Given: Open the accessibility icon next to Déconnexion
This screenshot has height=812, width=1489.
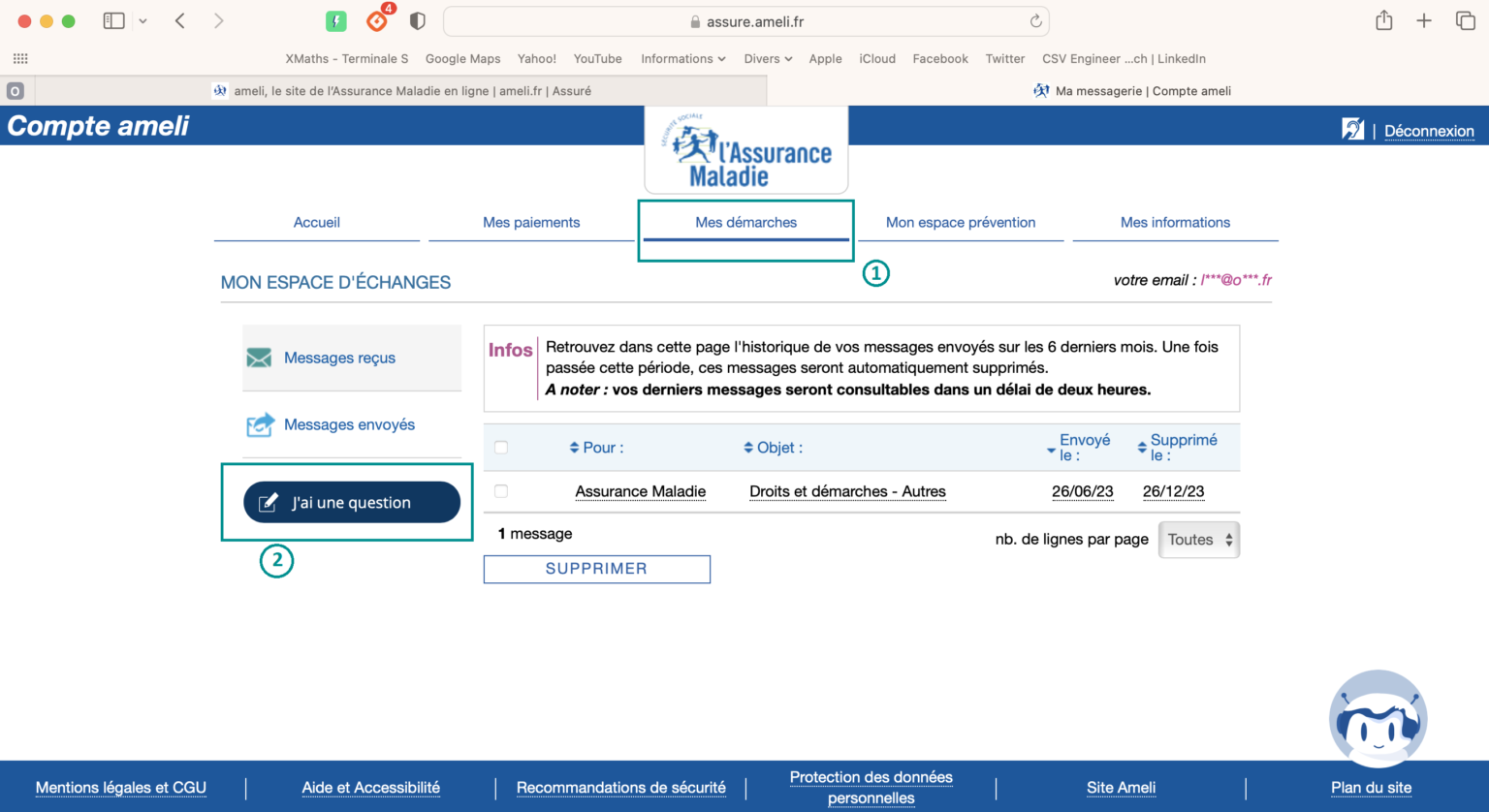Looking at the screenshot, I should point(1353,128).
